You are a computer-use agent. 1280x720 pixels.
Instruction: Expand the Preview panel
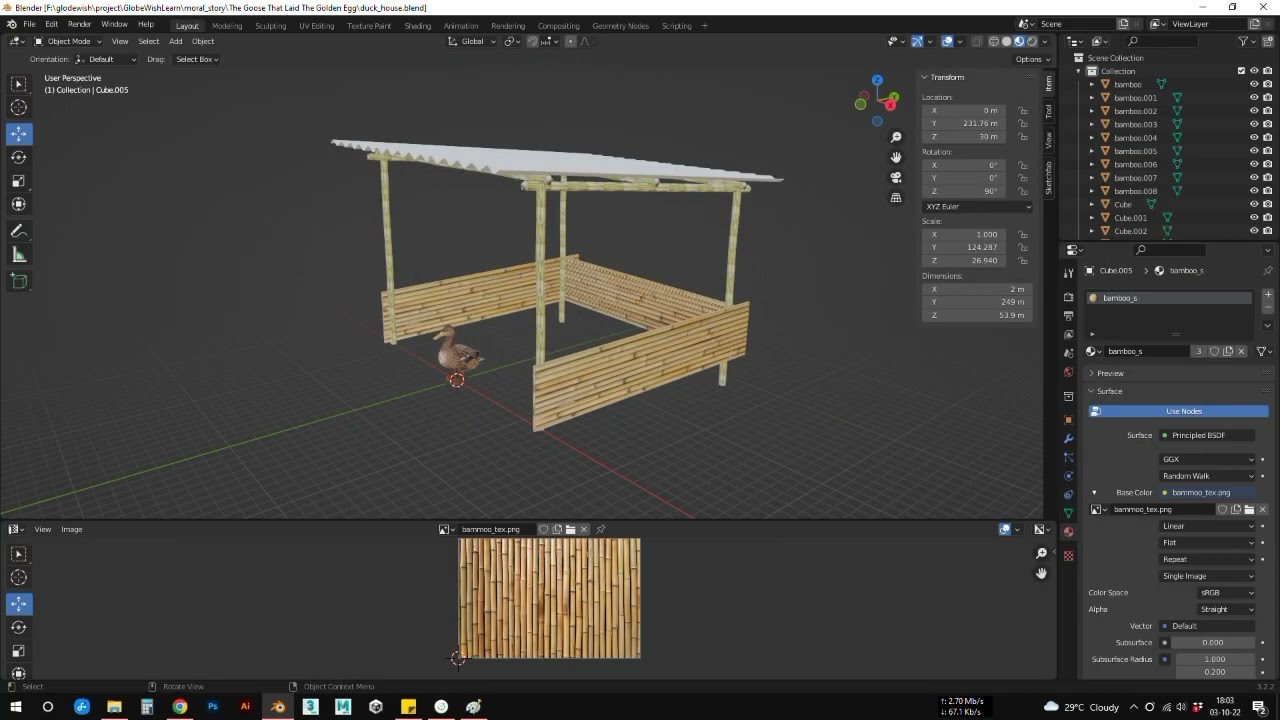tap(1110, 373)
